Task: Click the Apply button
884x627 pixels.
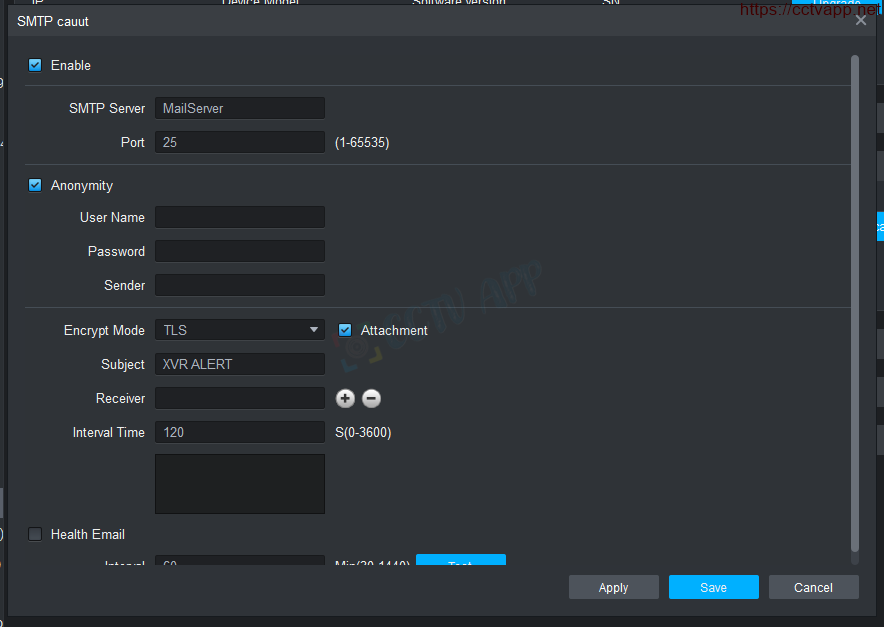Action: pyautogui.click(x=613, y=587)
